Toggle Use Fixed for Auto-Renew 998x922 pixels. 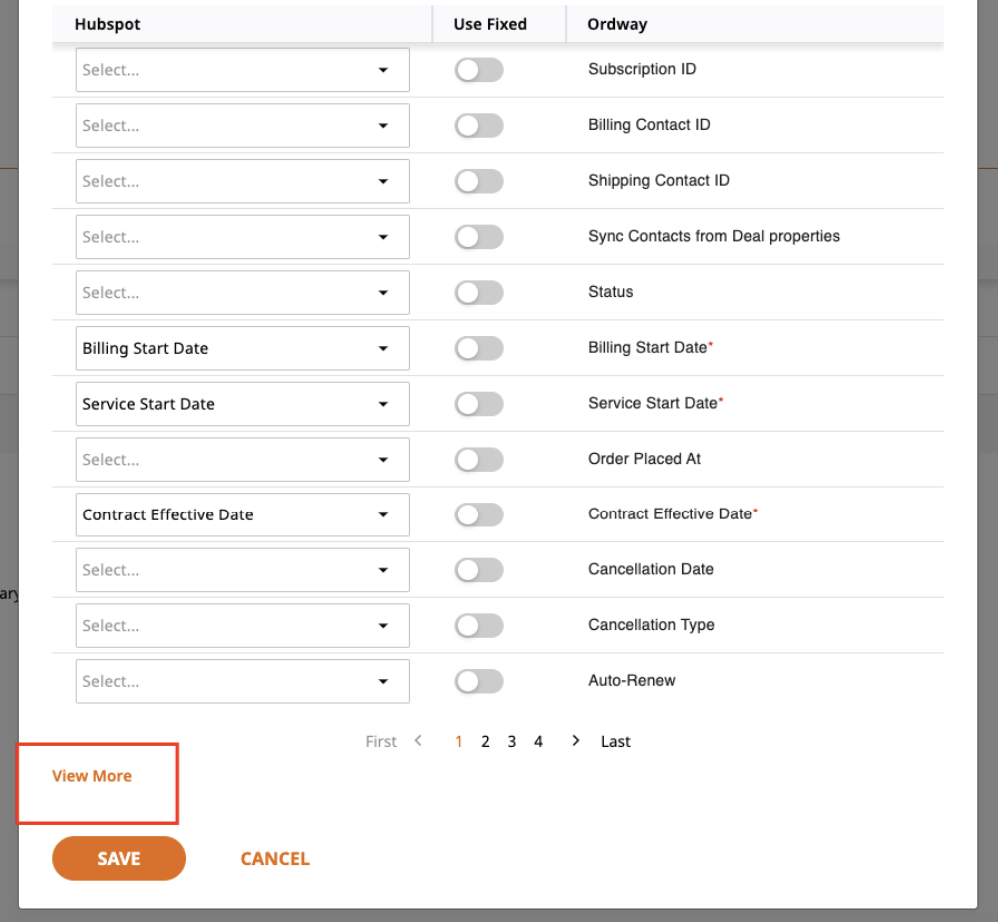pyautogui.click(x=479, y=681)
